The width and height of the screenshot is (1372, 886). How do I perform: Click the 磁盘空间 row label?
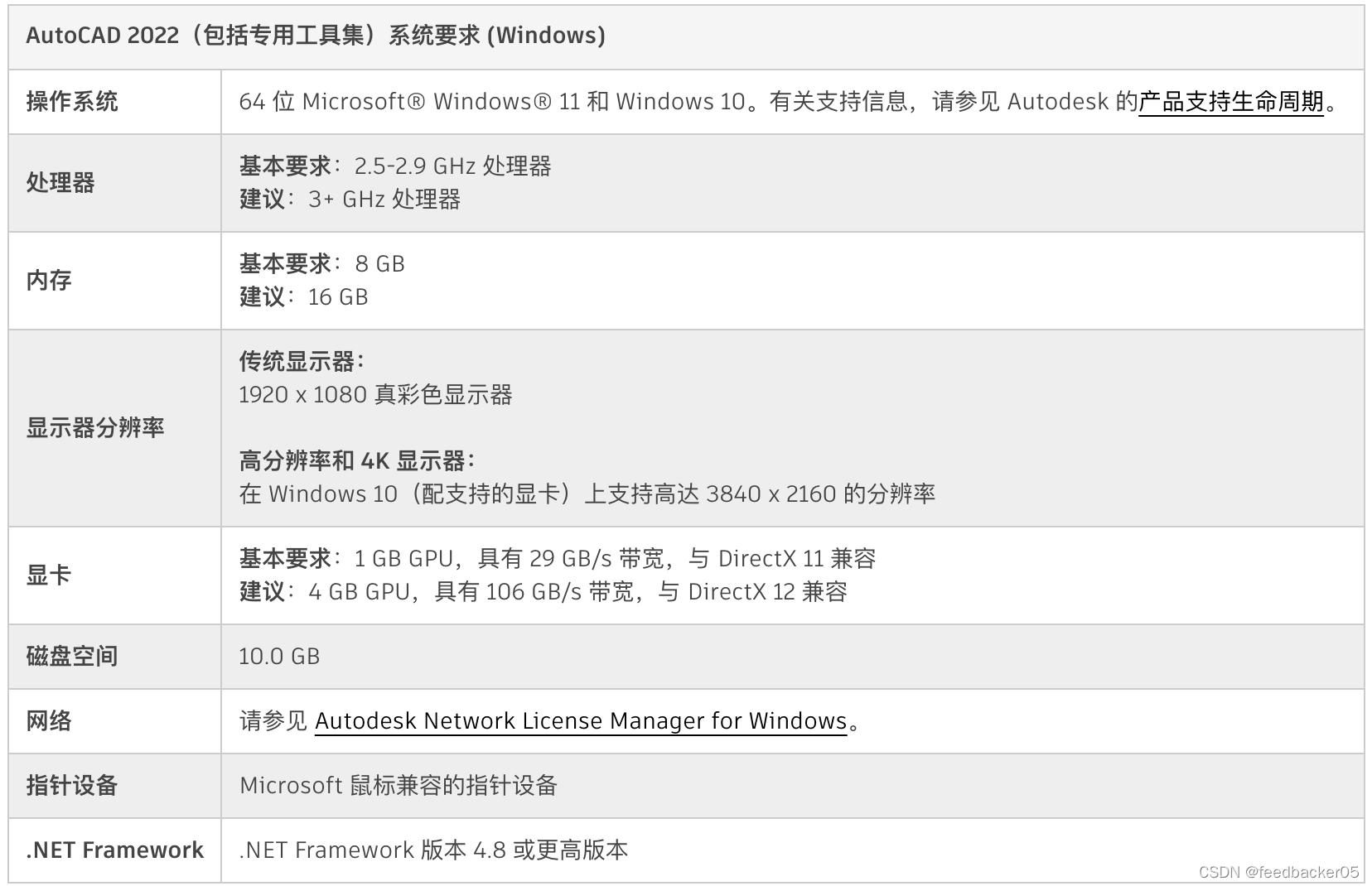pyautogui.click(x=72, y=657)
